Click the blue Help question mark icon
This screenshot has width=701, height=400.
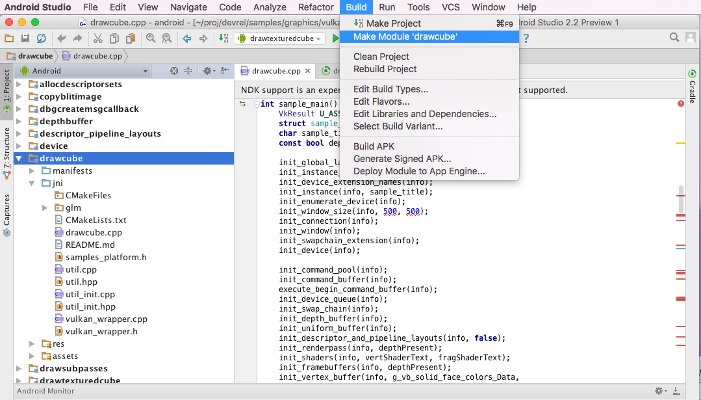click(x=526, y=38)
